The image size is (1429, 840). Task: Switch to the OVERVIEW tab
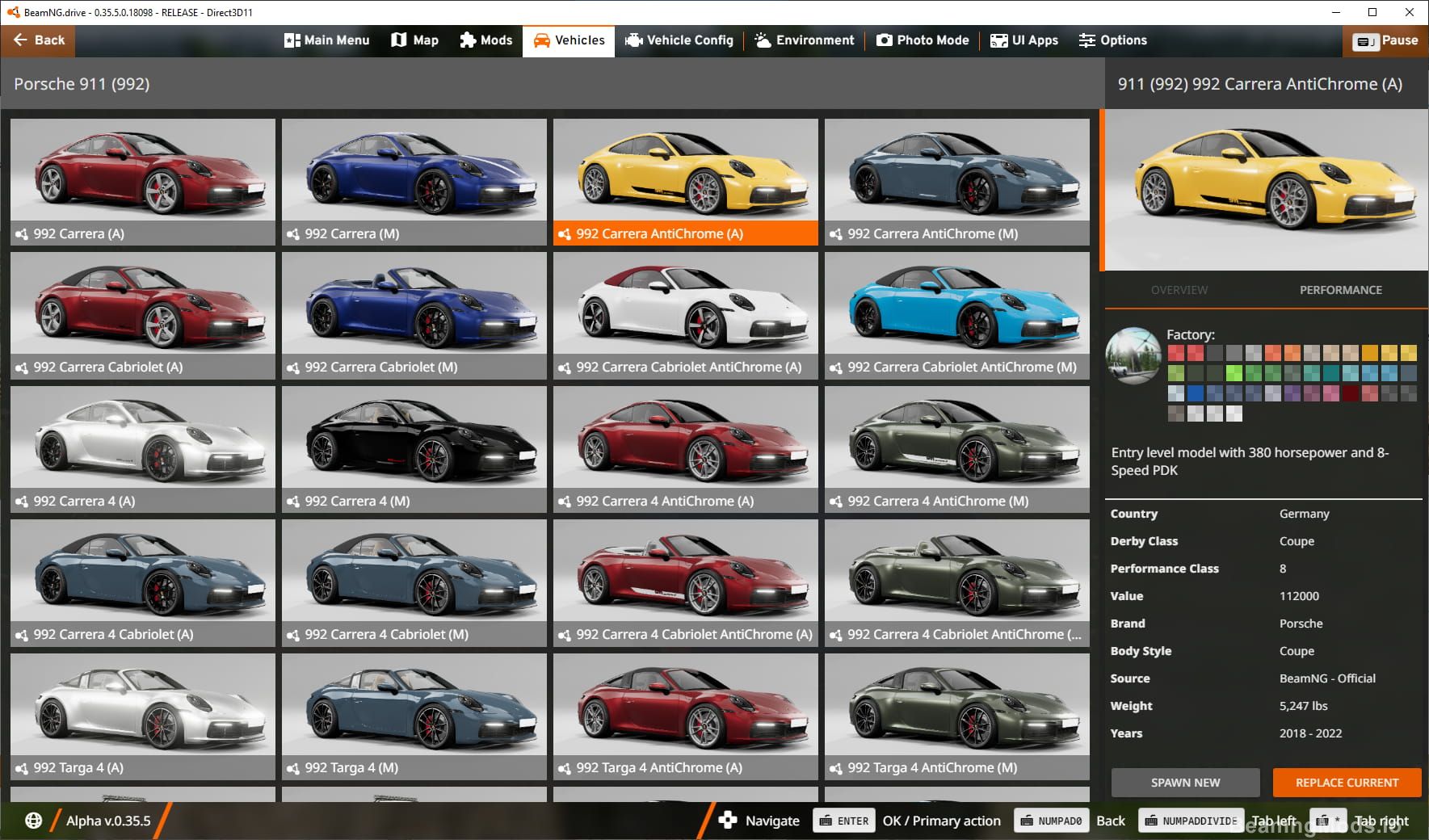point(1179,290)
